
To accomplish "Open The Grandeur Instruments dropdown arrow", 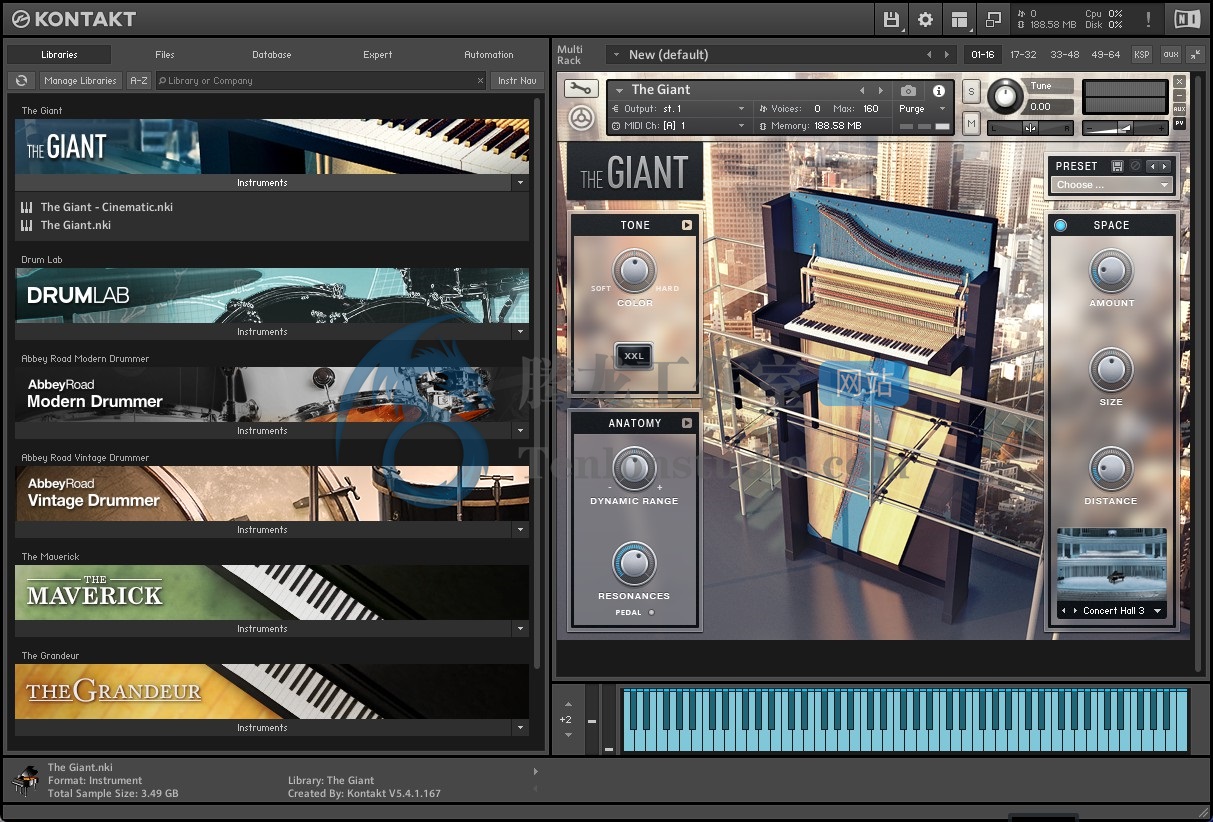I will (520, 728).
